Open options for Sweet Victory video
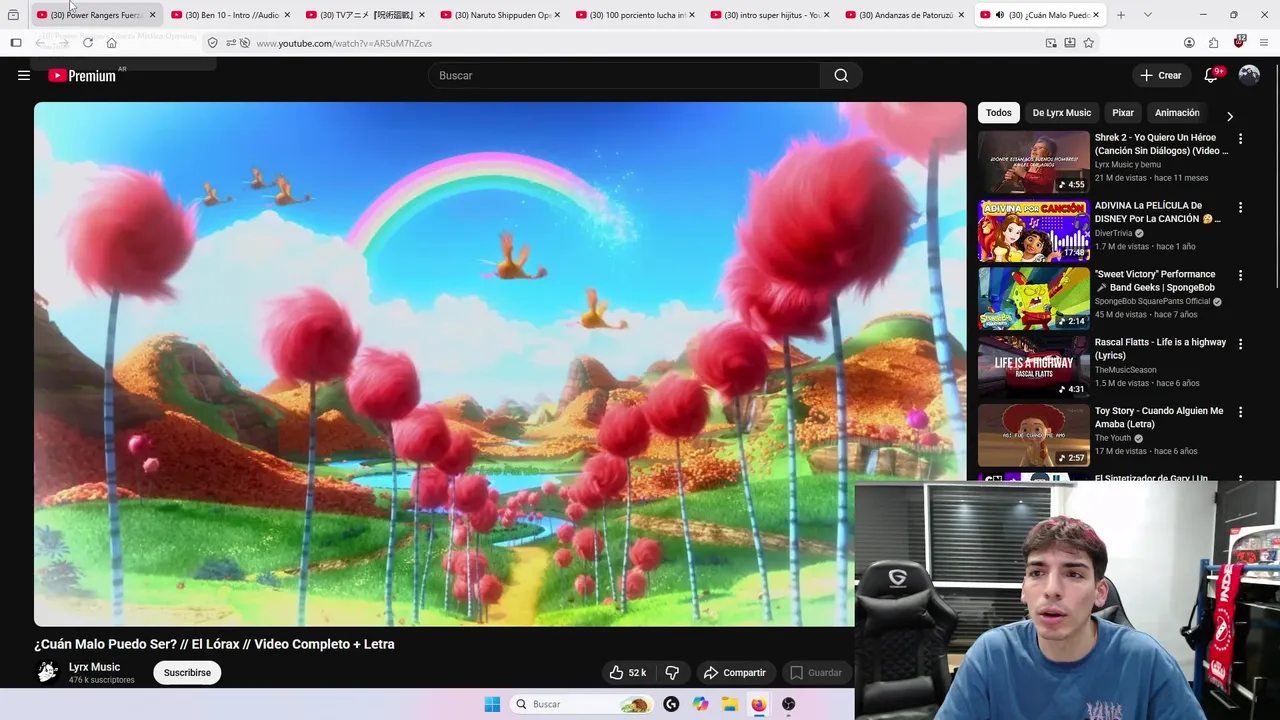The height and width of the screenshot is (720, 1280). tap(1240, 275)
